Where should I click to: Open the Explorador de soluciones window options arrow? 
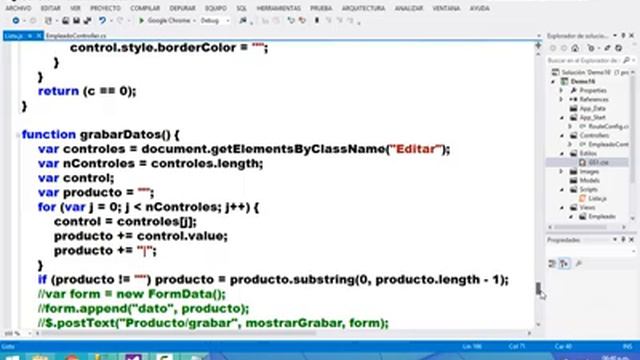[x=615, y=36]
